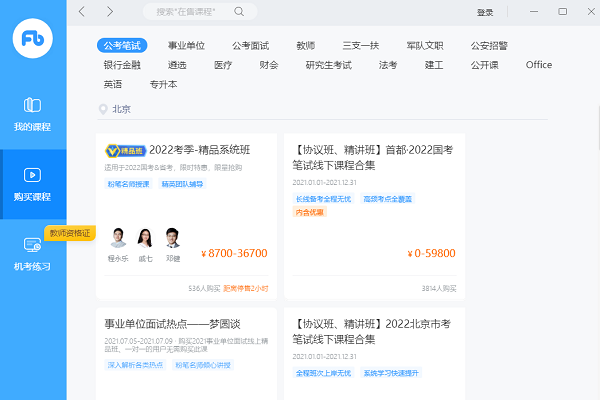Click the location pin icon
The height and width of the screenshot is (400, 600).
[x=103, y=109]
